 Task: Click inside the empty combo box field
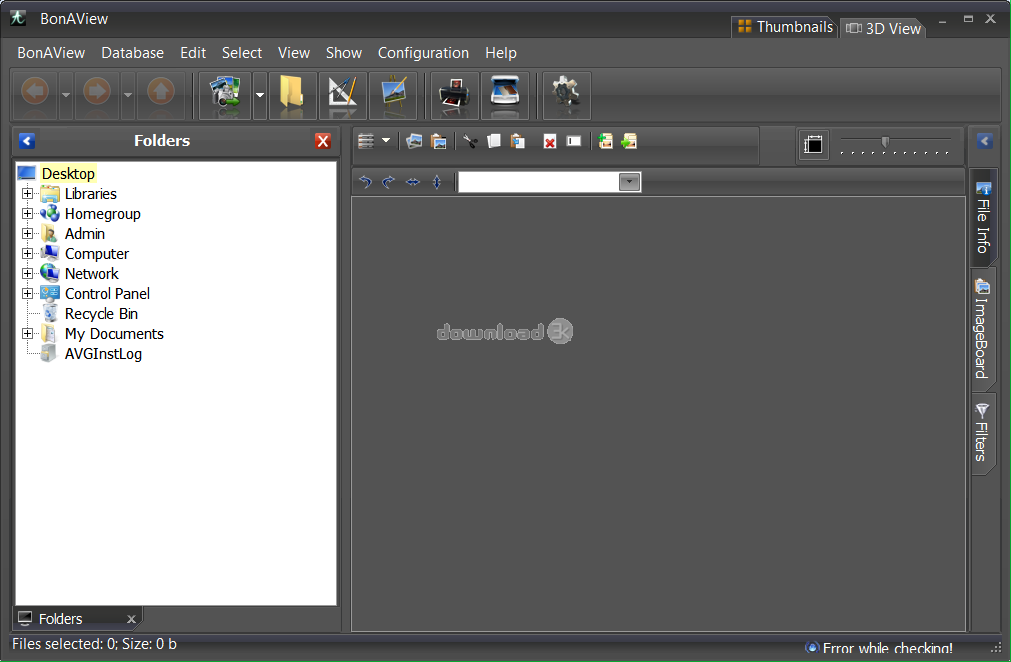[538, 182]
